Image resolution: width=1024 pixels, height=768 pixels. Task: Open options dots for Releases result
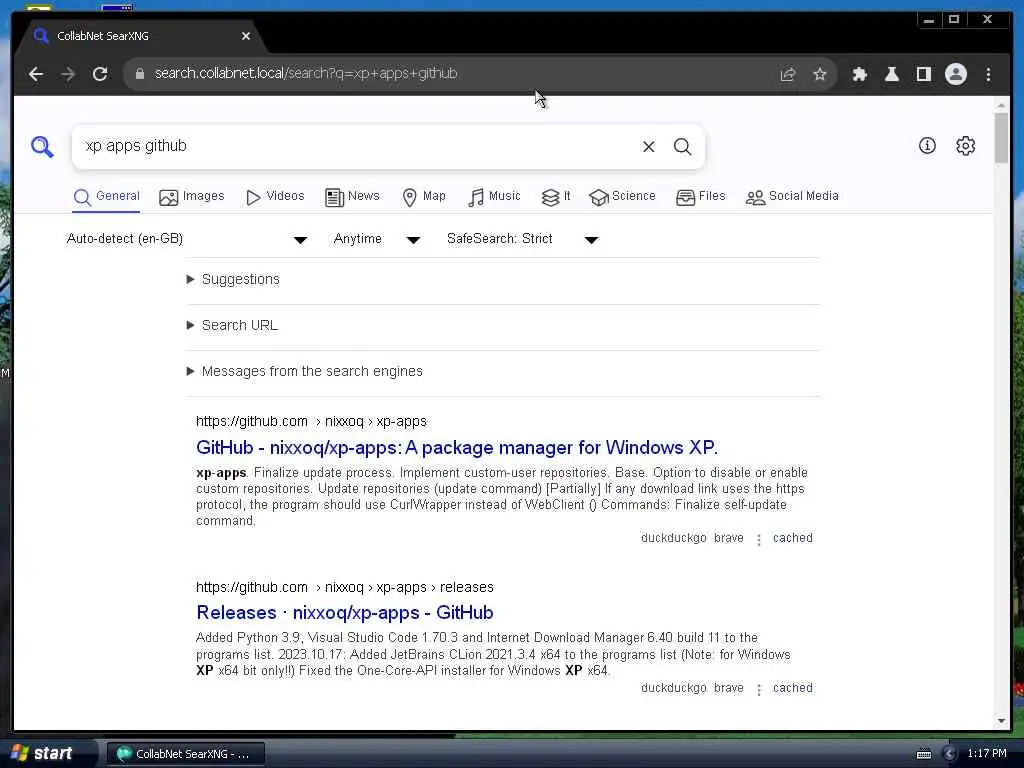click(758, 690)
